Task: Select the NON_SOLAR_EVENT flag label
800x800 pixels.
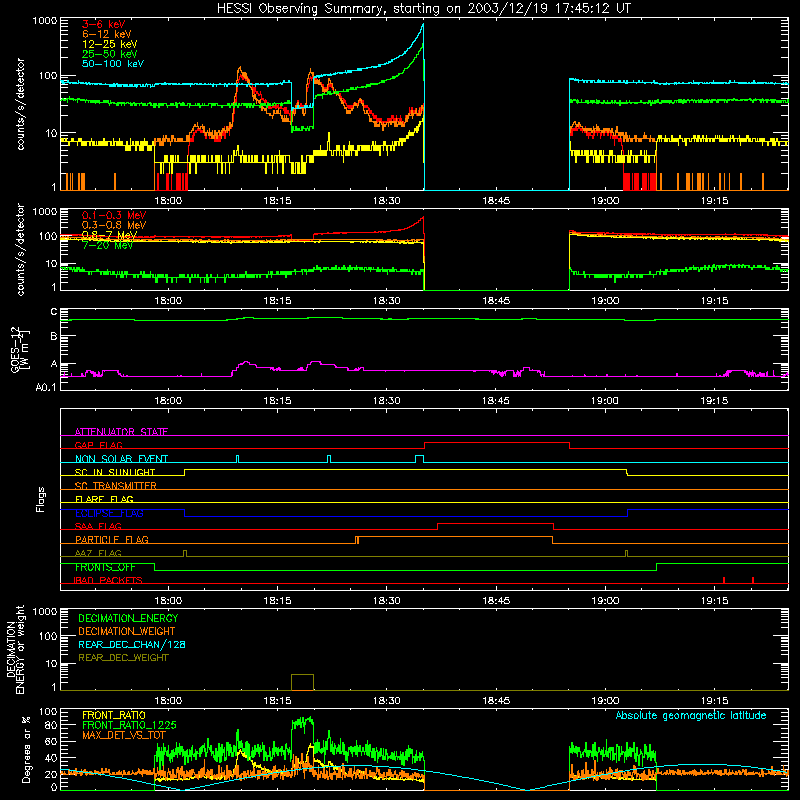Action: [x=121, y=459]
